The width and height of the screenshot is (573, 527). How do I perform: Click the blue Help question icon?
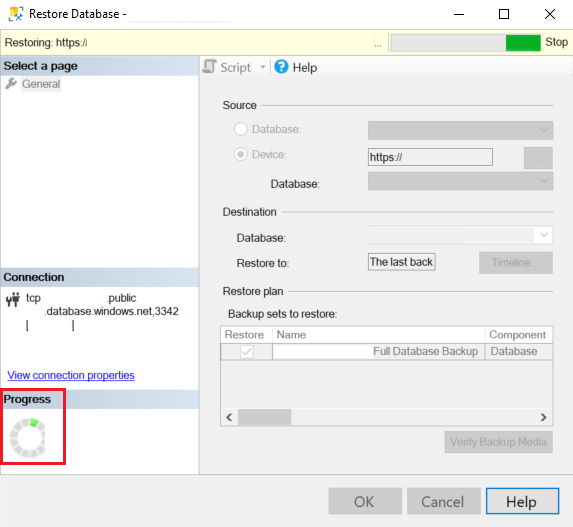click(281, 67)
